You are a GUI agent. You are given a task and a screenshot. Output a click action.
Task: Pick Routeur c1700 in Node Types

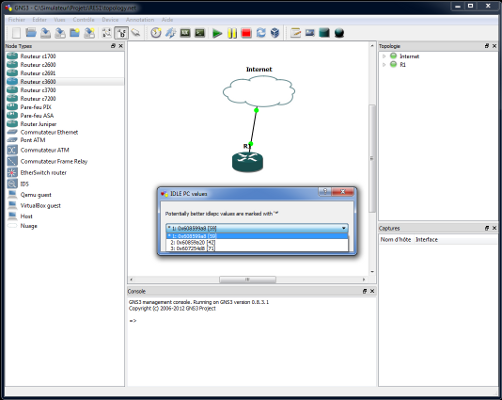(38, 56)
